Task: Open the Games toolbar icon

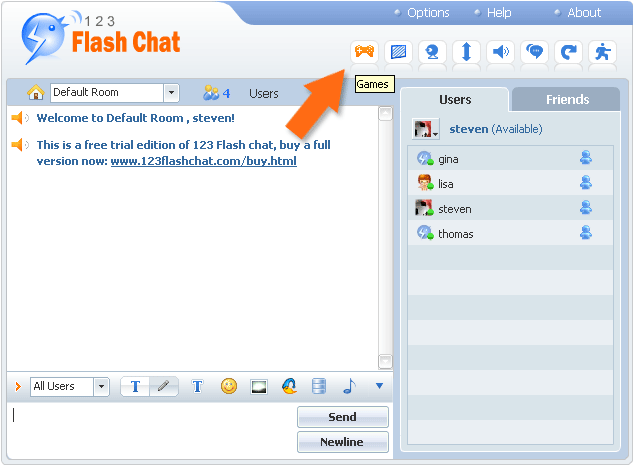Action: (364, 52)
